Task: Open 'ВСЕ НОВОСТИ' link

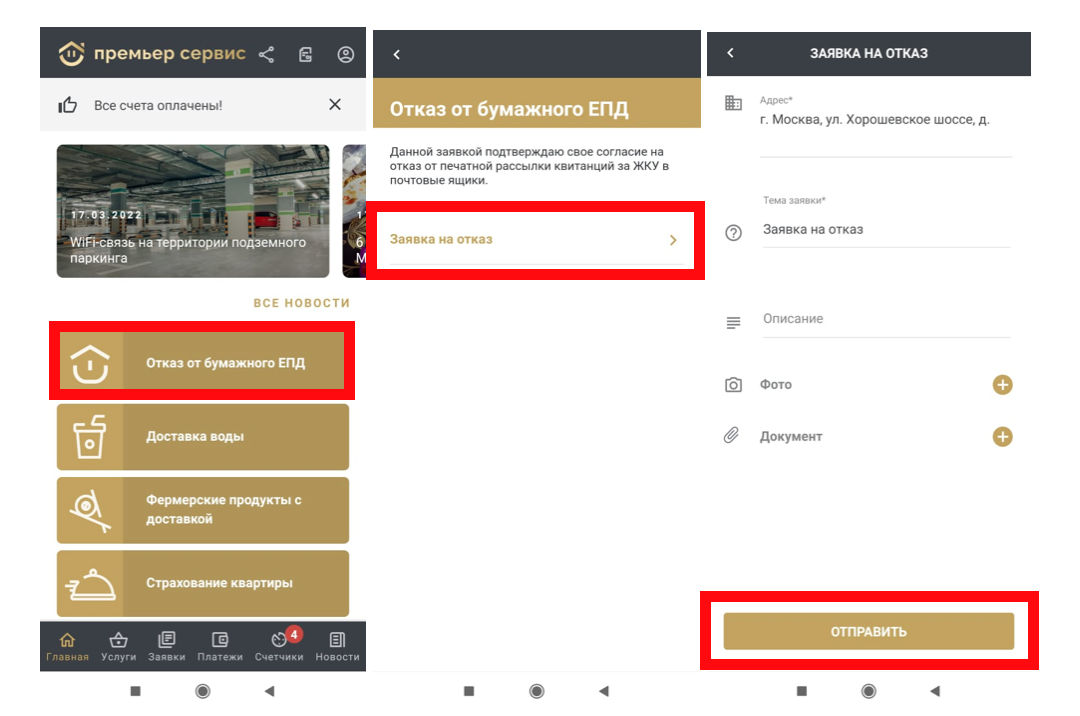Action: tap(301, 303)
